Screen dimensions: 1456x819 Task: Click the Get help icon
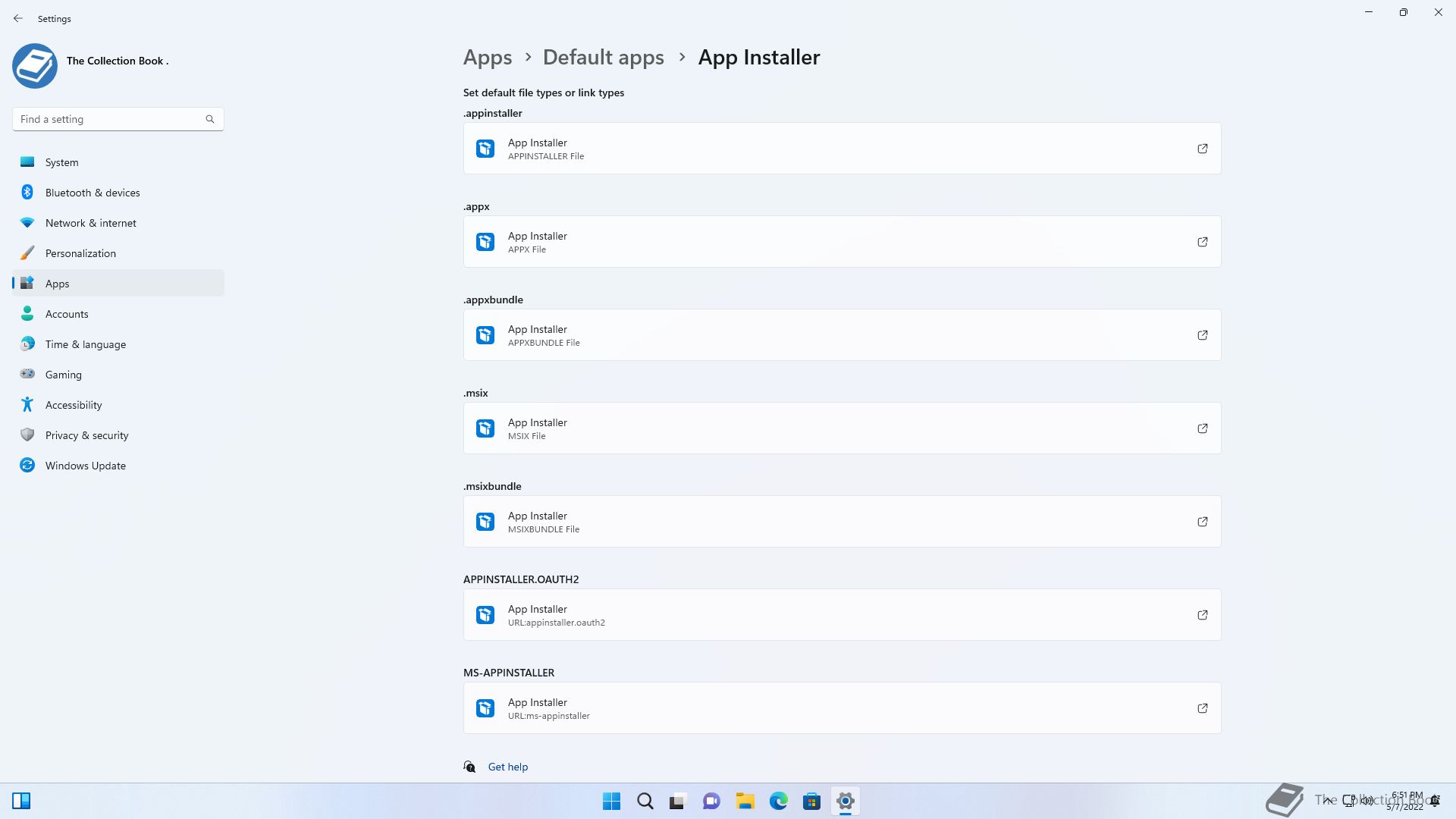(x=469, y=767)
